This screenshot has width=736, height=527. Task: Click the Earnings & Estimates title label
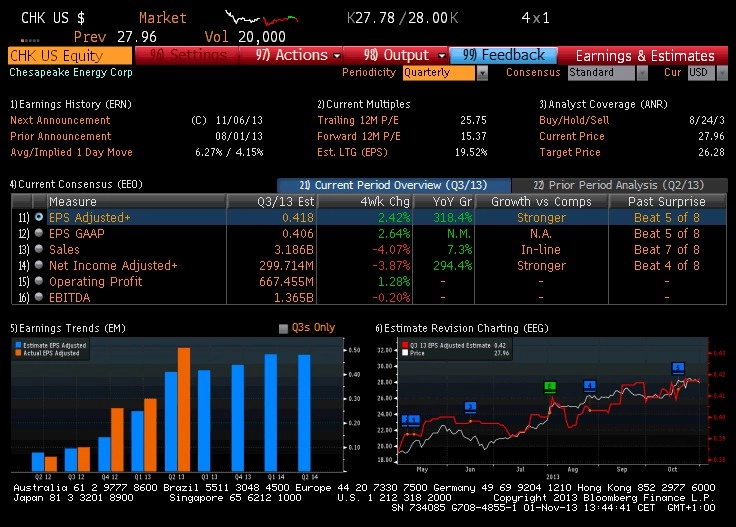644,56
